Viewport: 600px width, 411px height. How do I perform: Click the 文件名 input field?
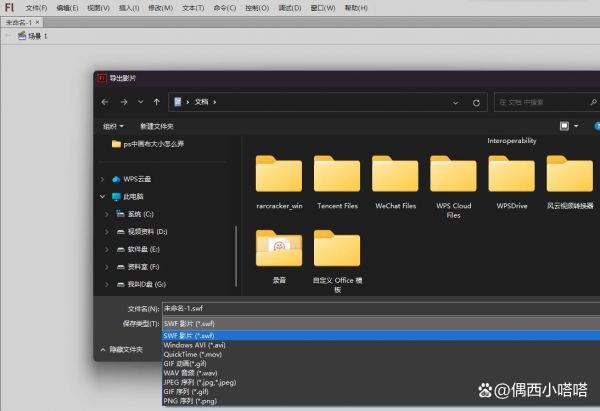[x=380, y=309]
